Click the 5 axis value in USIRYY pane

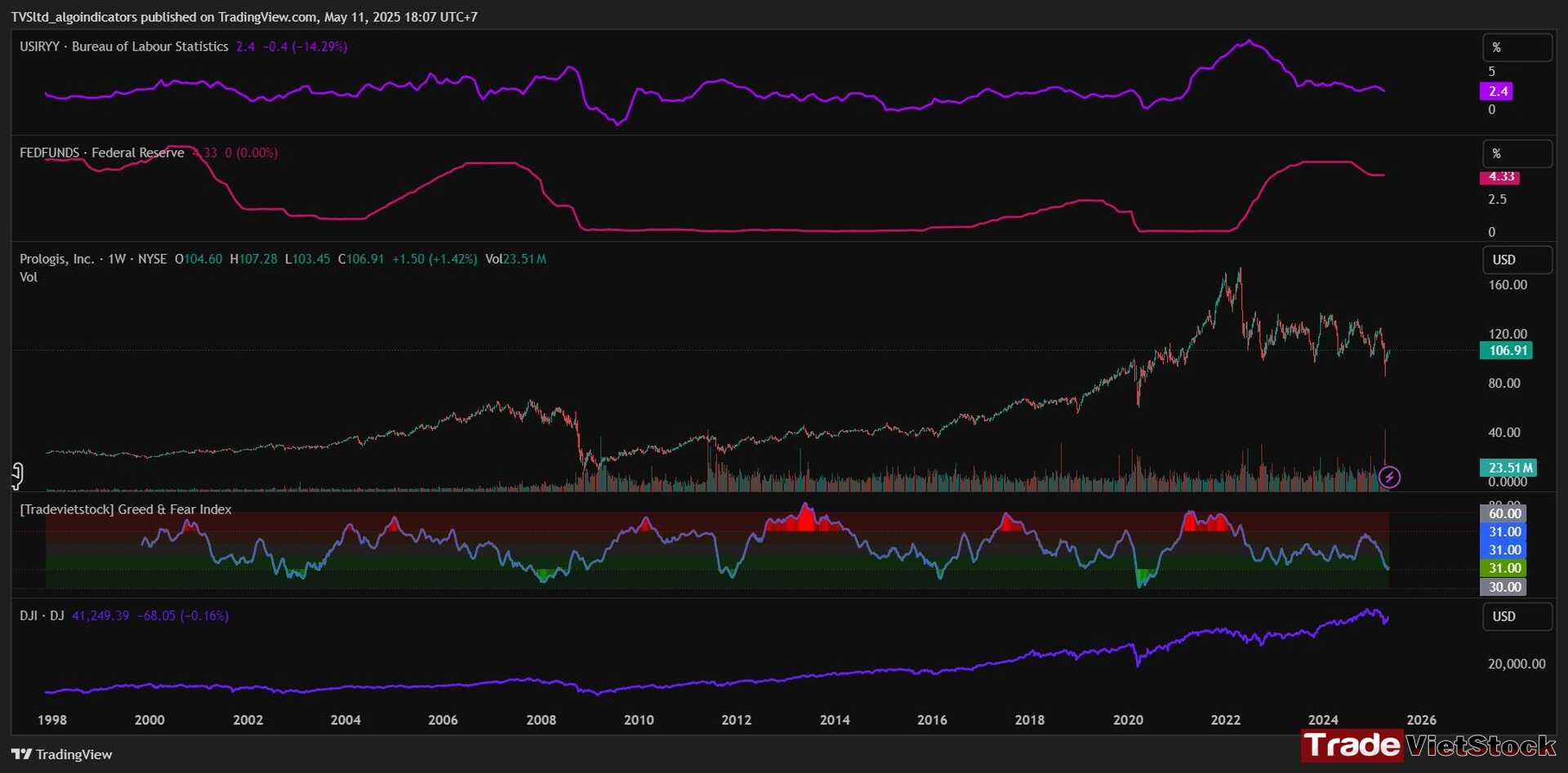tap(1491, 71)
